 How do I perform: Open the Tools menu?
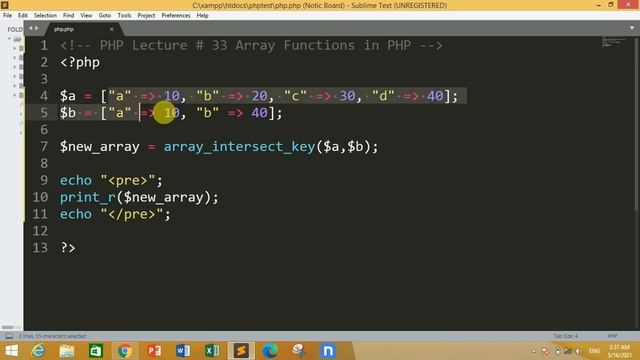(x=124, y=16)
